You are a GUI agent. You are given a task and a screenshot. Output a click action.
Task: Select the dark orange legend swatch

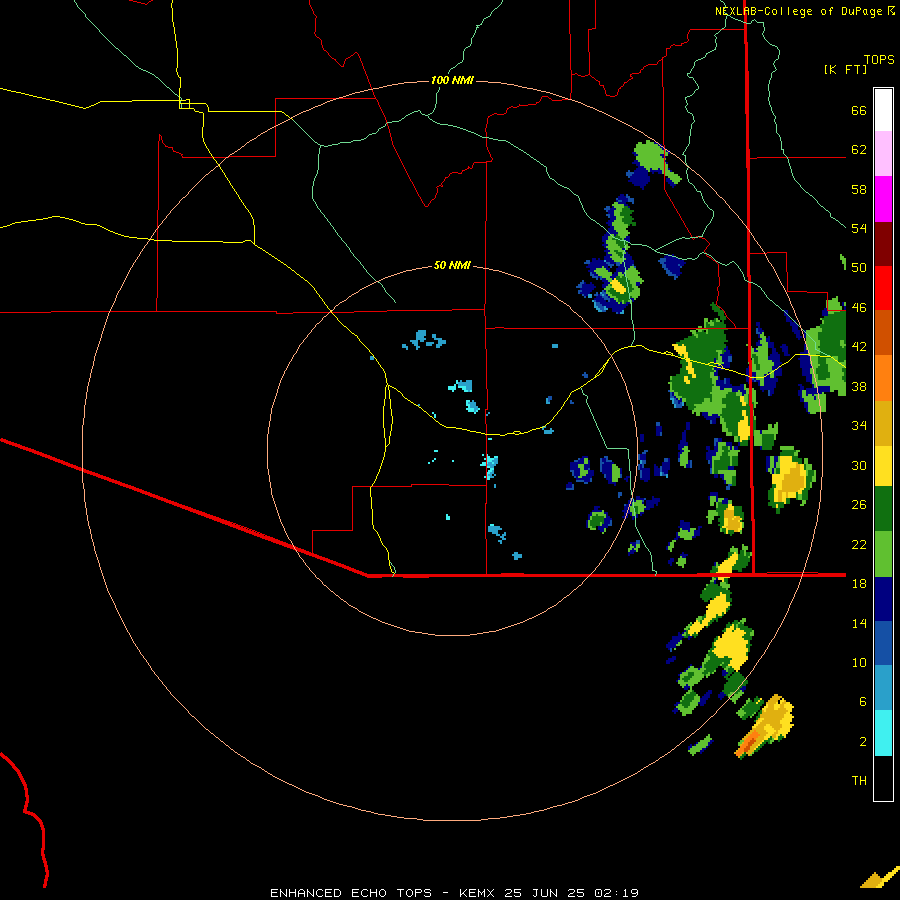coord(883,332)
